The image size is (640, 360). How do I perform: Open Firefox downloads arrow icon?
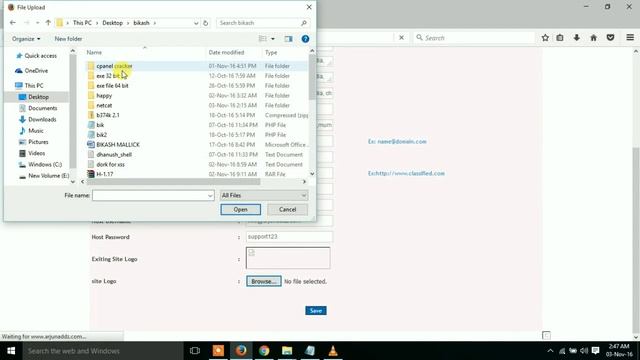[x=577, y=38]
